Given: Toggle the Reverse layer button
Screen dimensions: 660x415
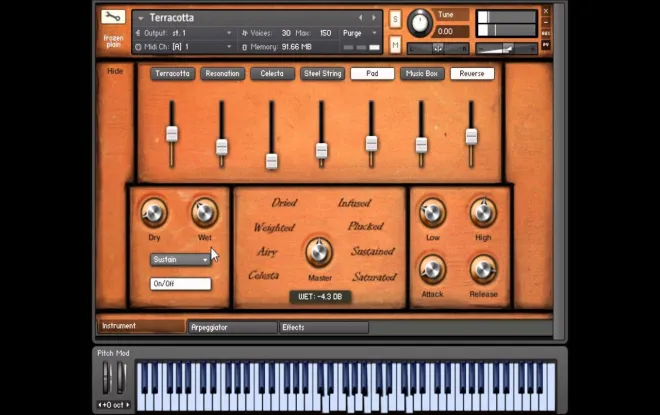Looking at the screenshot, I should click(472, 74).
